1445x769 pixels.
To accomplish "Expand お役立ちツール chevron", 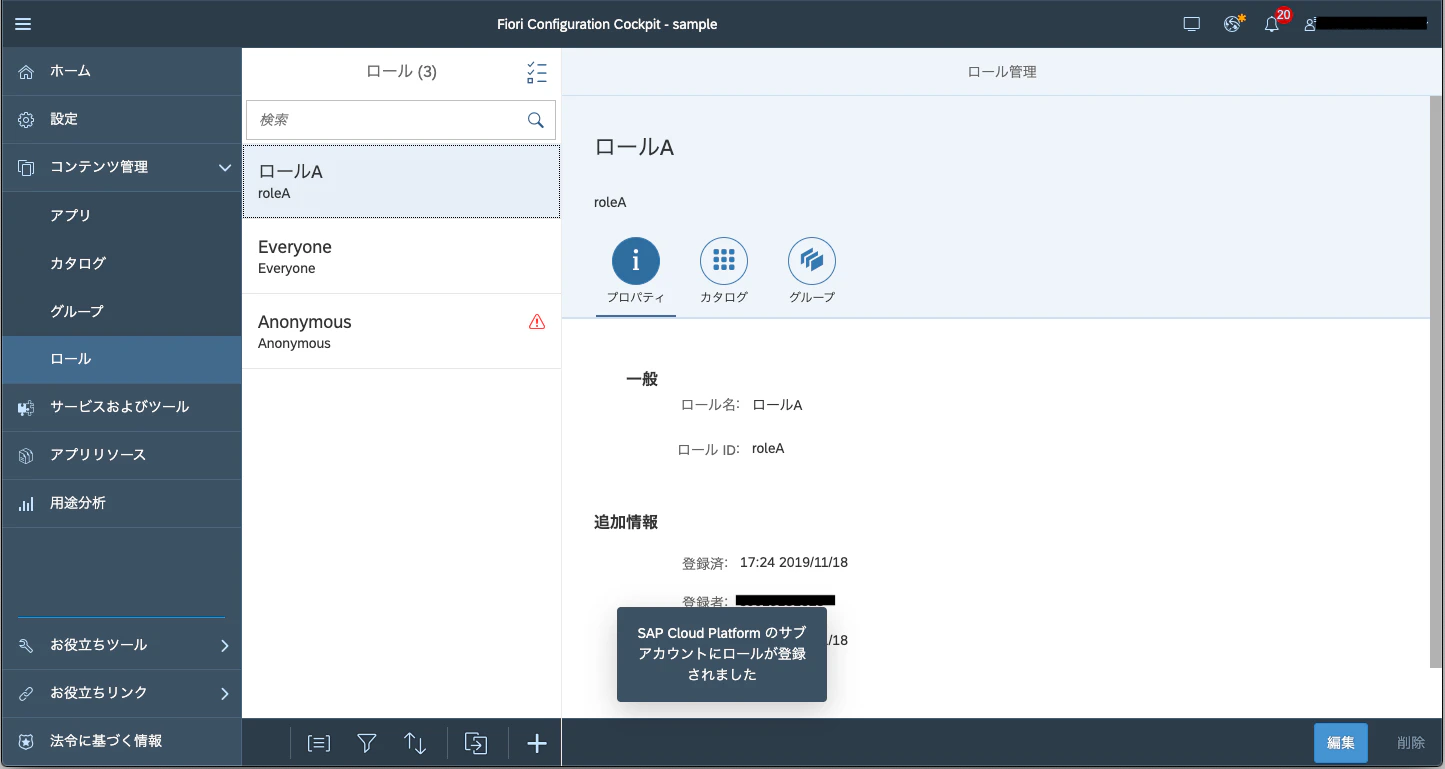I will click(225, 645).
